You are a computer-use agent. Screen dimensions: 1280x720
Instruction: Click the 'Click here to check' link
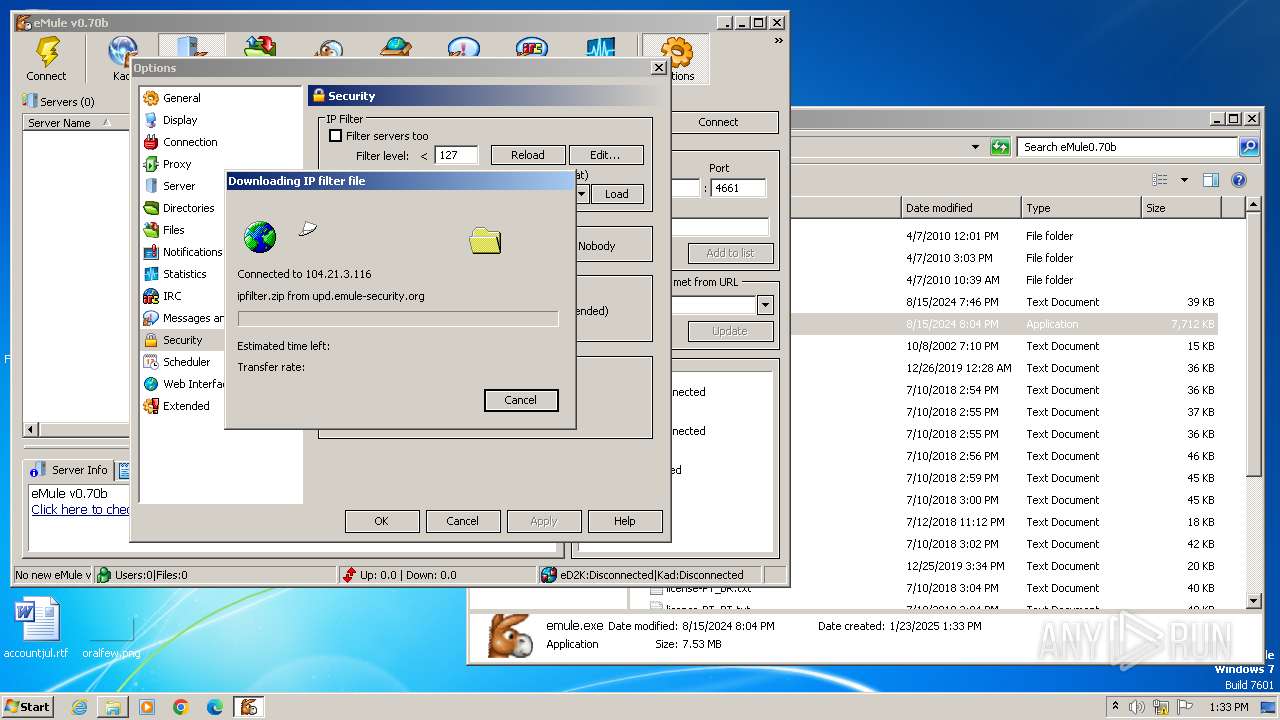click(80, 510)
